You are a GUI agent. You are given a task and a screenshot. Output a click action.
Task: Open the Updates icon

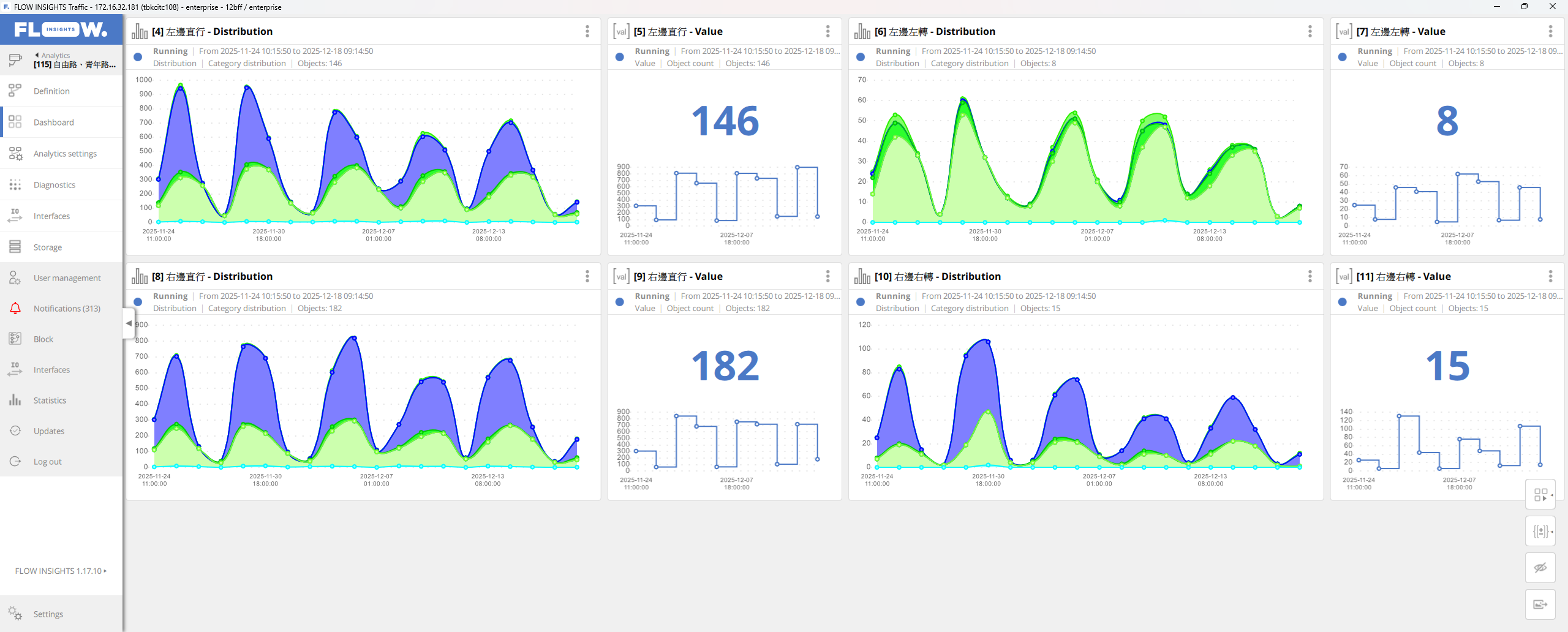(15, 431)
